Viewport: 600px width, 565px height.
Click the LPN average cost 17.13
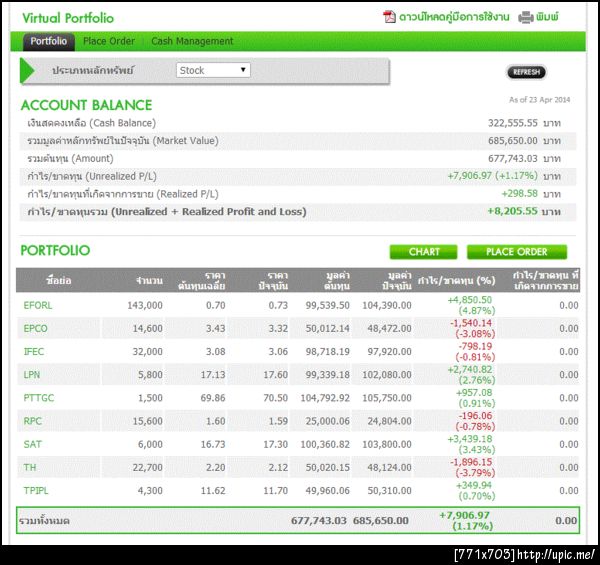[x=213, y=375]
